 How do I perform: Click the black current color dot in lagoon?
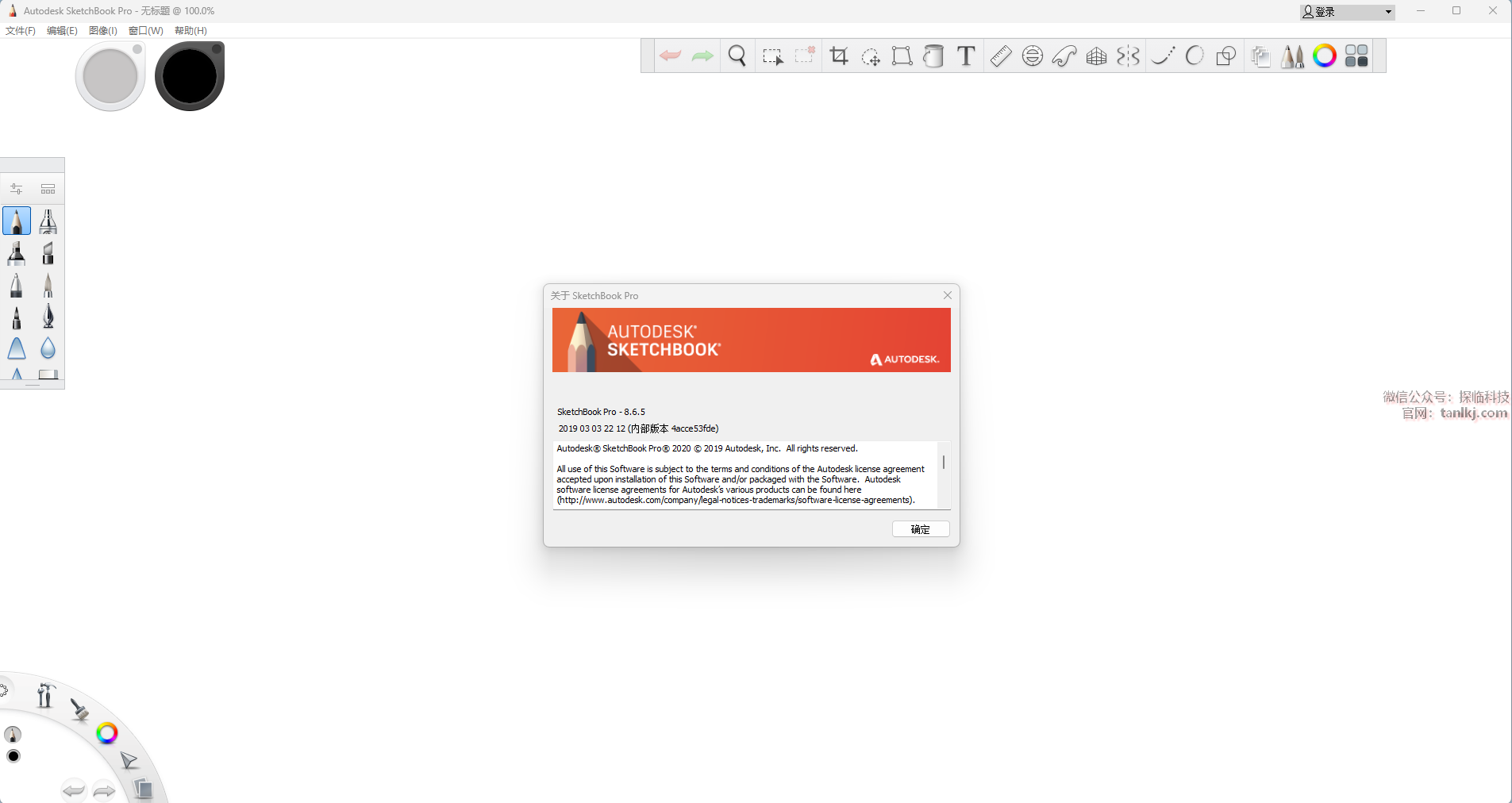tap(13, 756)
